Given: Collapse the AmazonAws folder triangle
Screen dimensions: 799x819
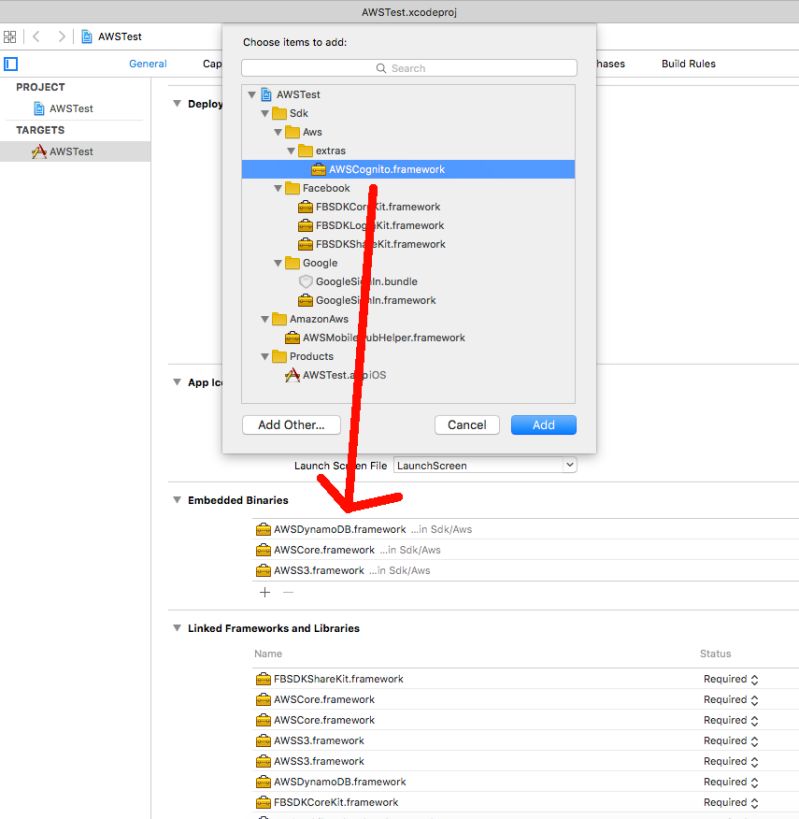Looking at the screenshot, I should click(x=265, y=319).
